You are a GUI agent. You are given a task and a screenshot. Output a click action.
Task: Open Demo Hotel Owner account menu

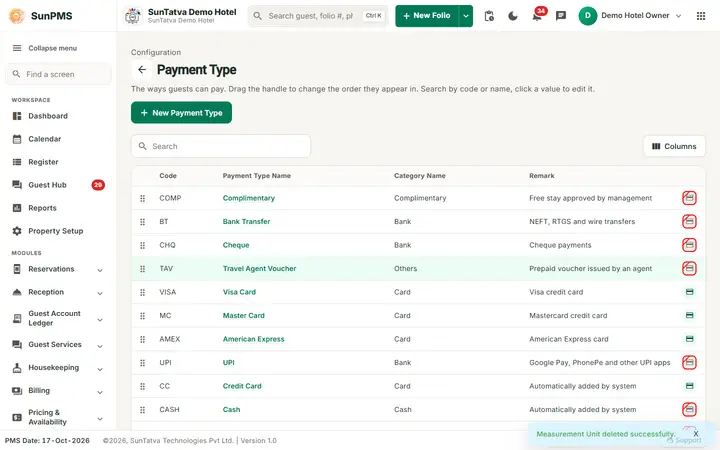point(630,16)
